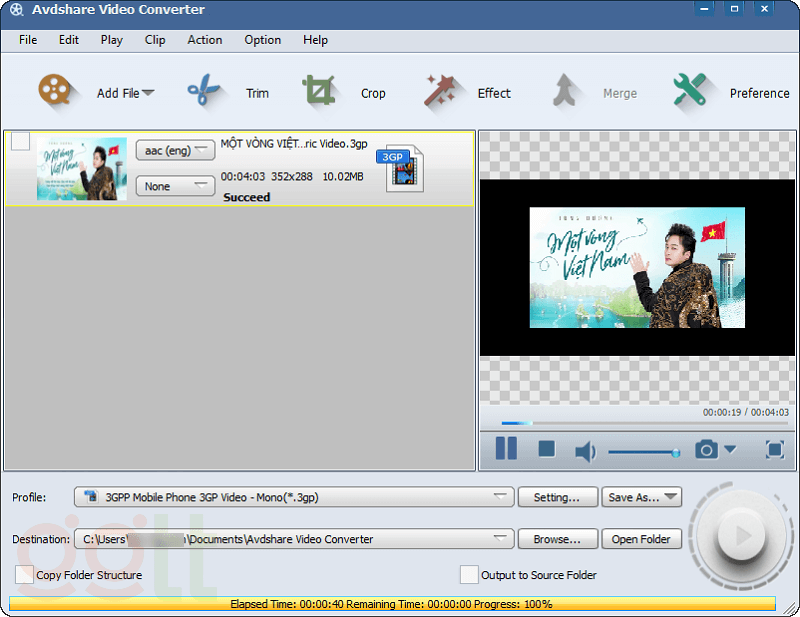Expand the aac (eng) audio track dropdown
Image resolution: width=800 pixels, height=617 pixels.
pos(175,150)
